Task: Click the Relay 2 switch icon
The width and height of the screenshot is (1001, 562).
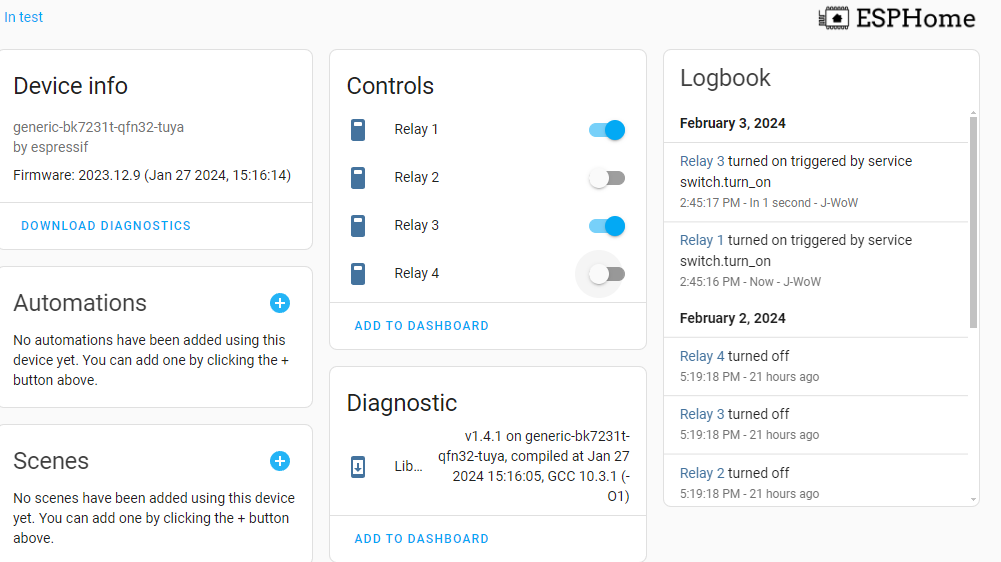Action: pyautogui.click(x=358, y=178)
